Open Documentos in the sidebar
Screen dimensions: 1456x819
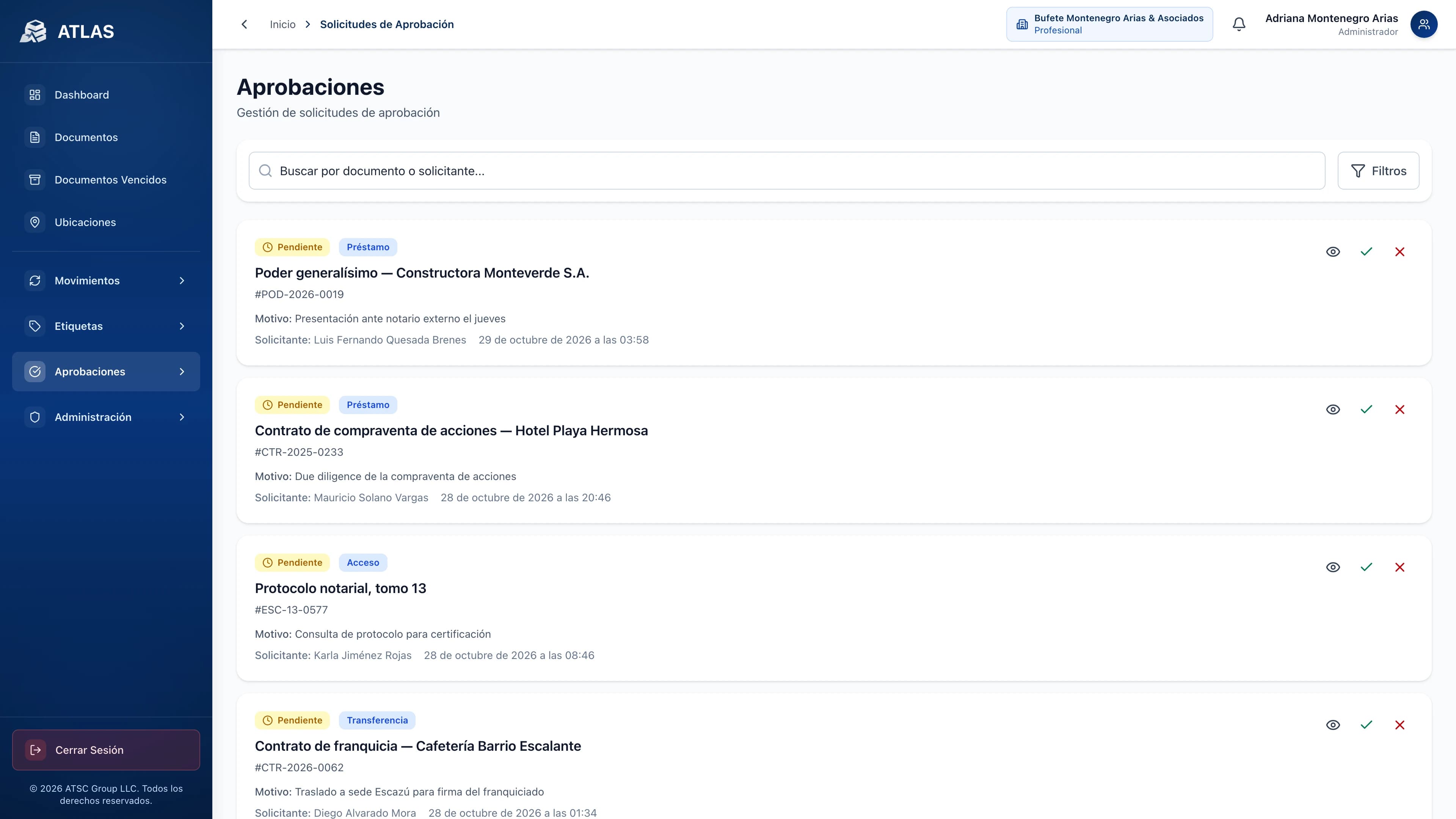[x=106, y=137]
